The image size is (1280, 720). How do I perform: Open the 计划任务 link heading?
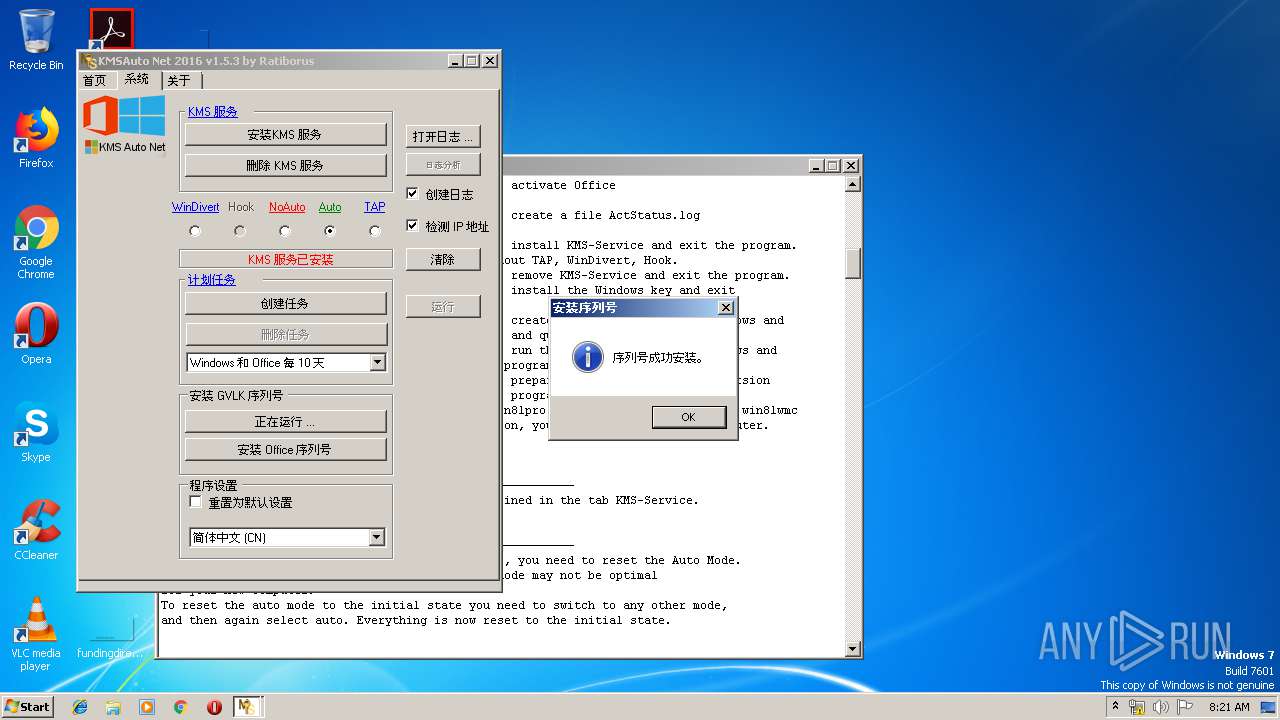coord(212,280)
